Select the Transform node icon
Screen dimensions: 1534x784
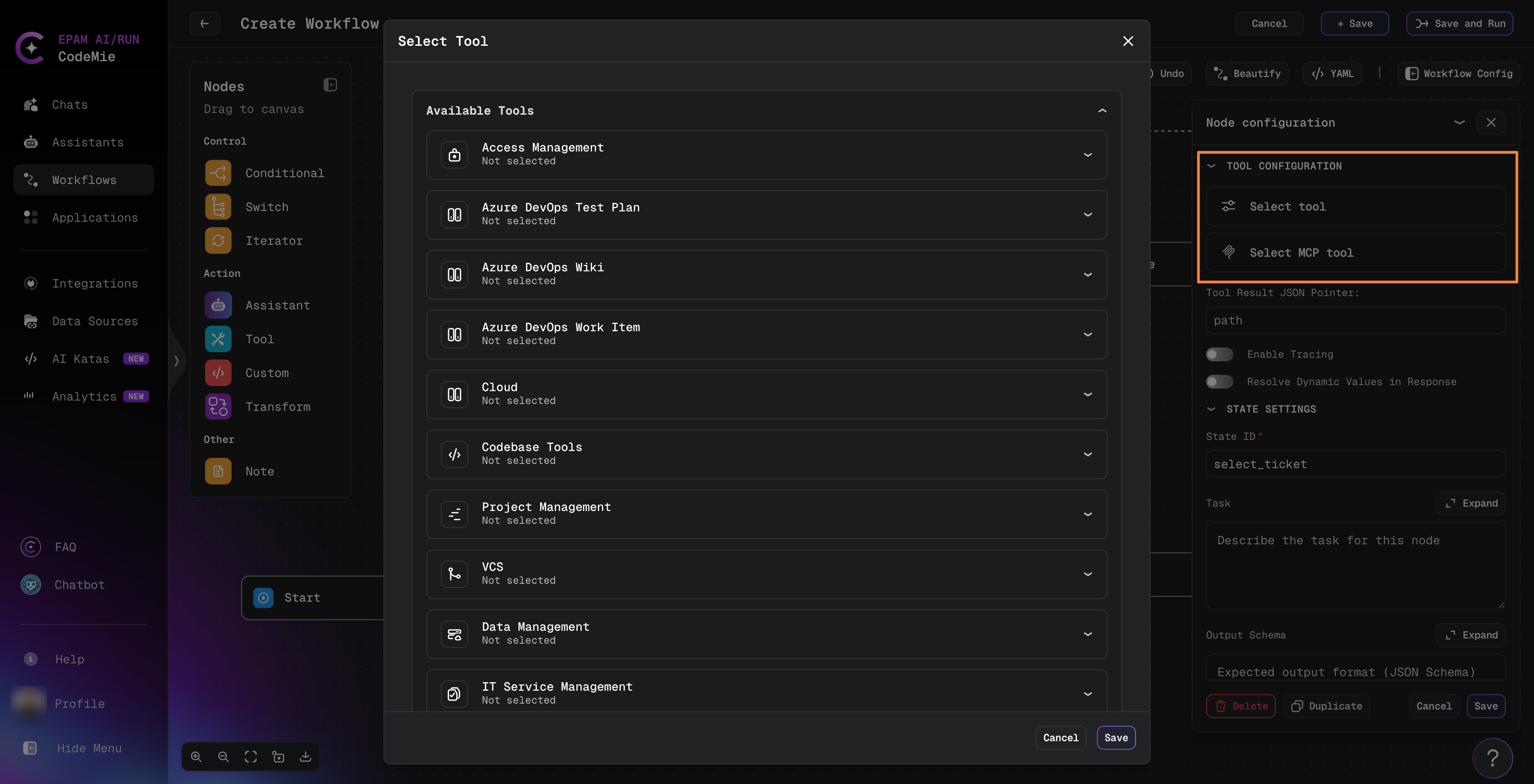tap(218, 407)
